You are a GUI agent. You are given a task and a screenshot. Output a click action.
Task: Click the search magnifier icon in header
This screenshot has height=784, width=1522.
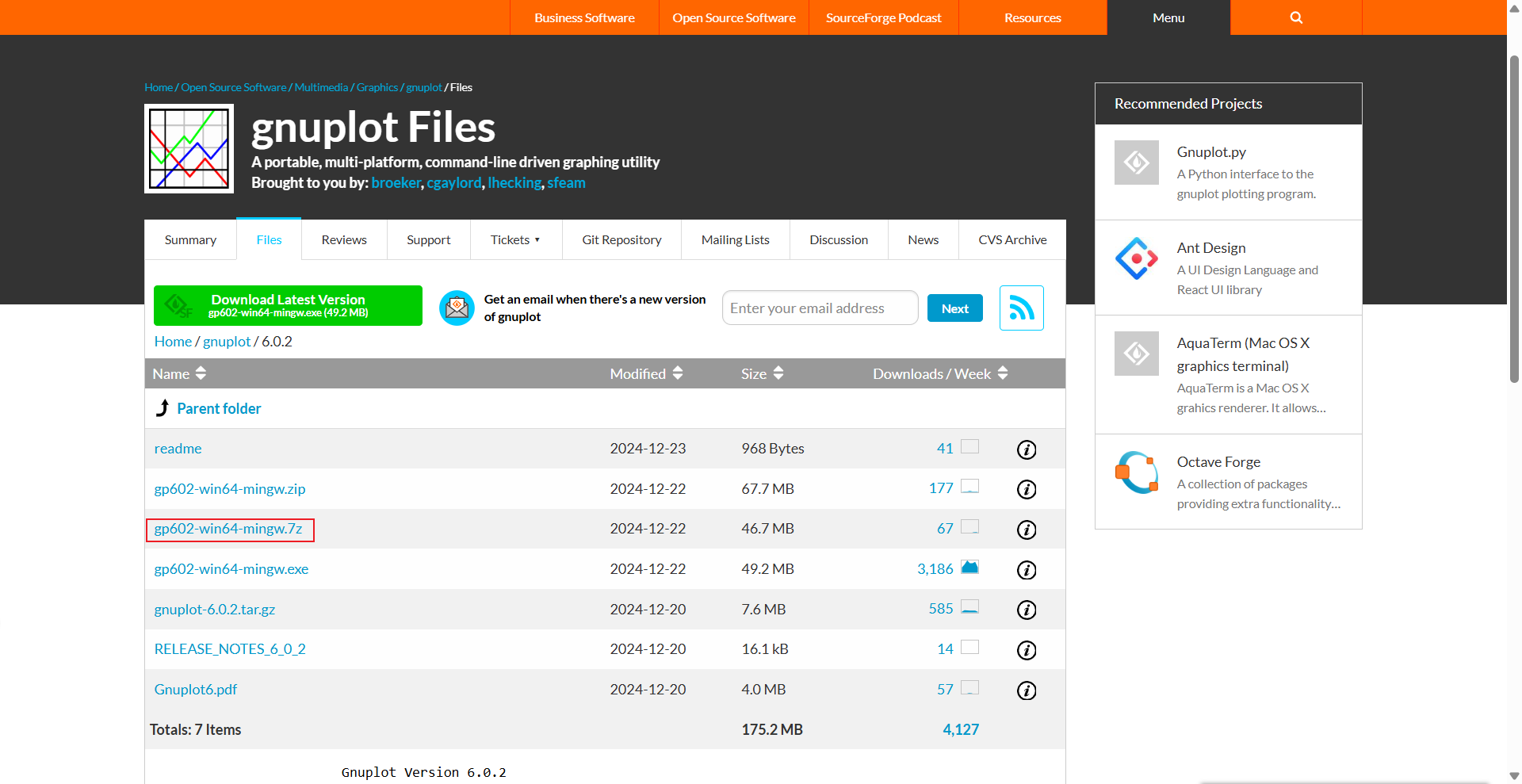point(1296,17)
